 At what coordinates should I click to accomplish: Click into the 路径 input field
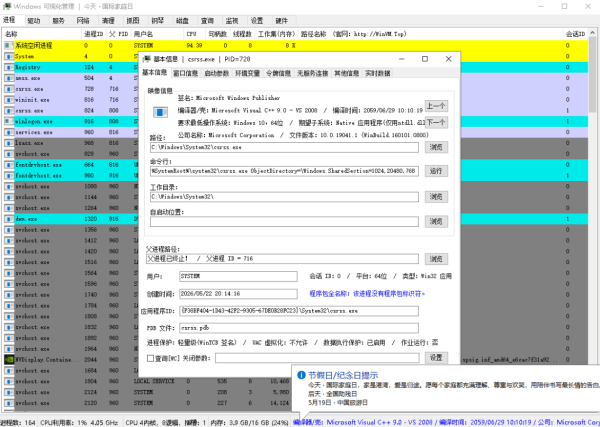coord(284,147)
